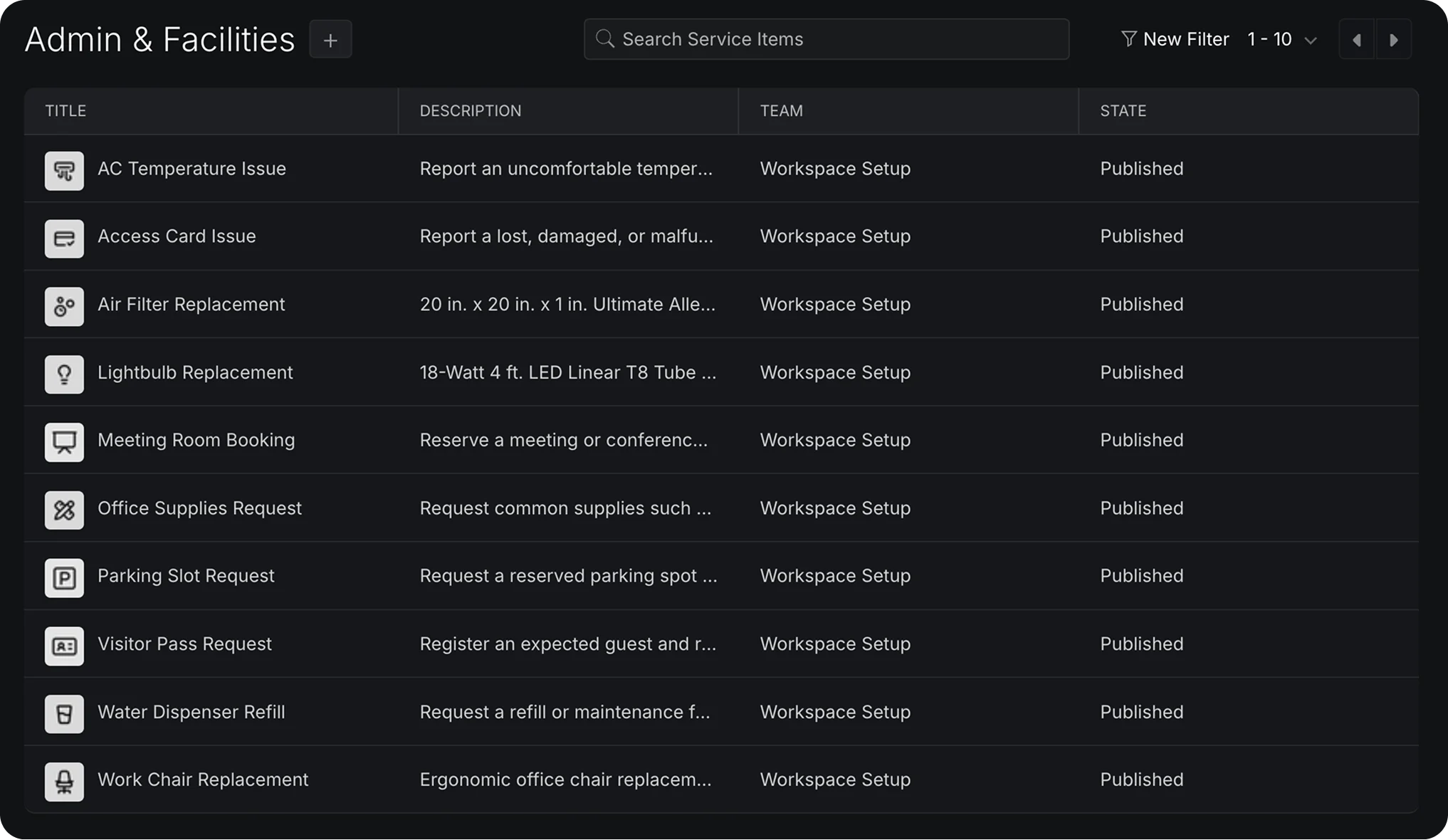Open the Office Supplies Request title

199,508
